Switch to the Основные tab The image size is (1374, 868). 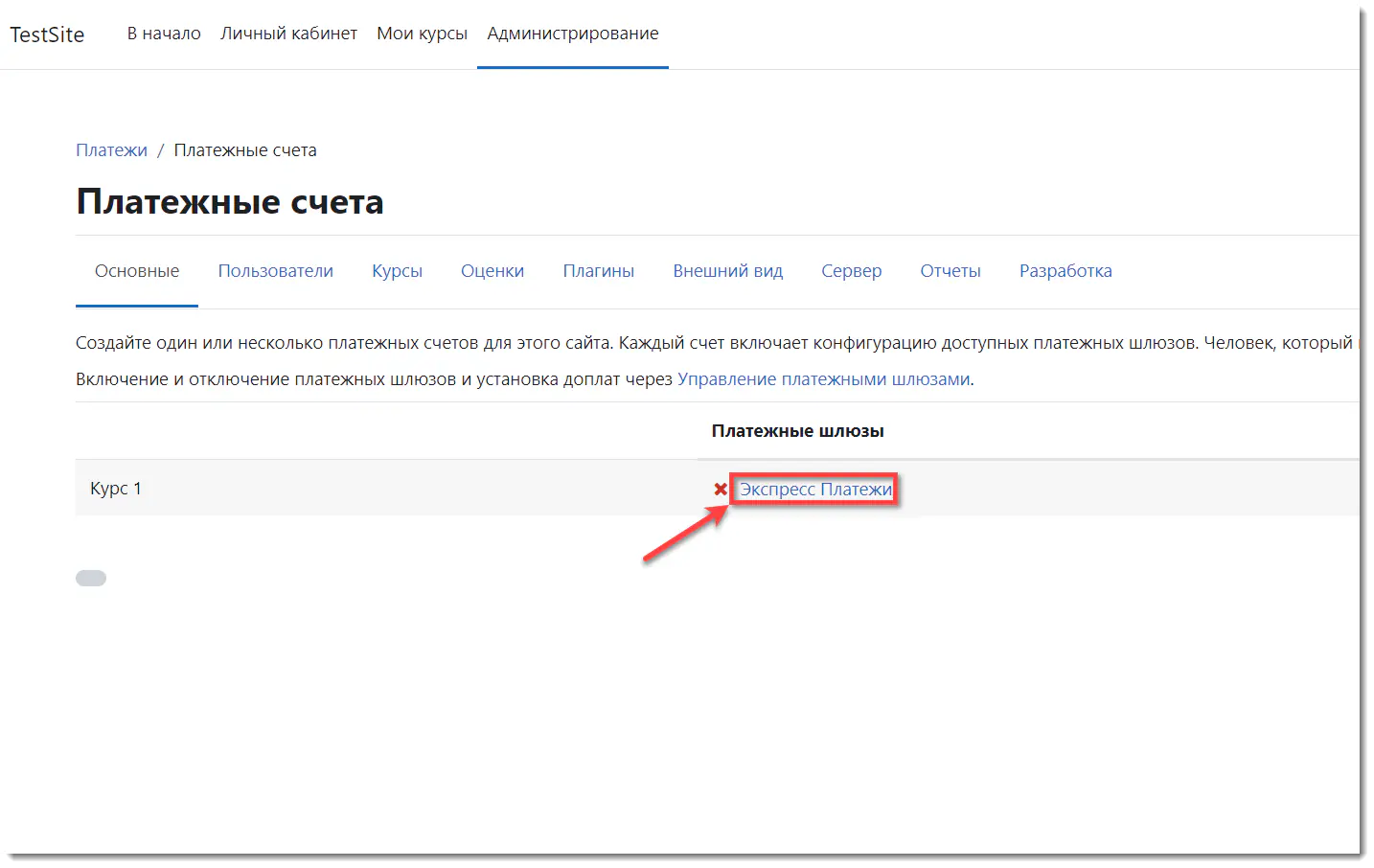137,271
